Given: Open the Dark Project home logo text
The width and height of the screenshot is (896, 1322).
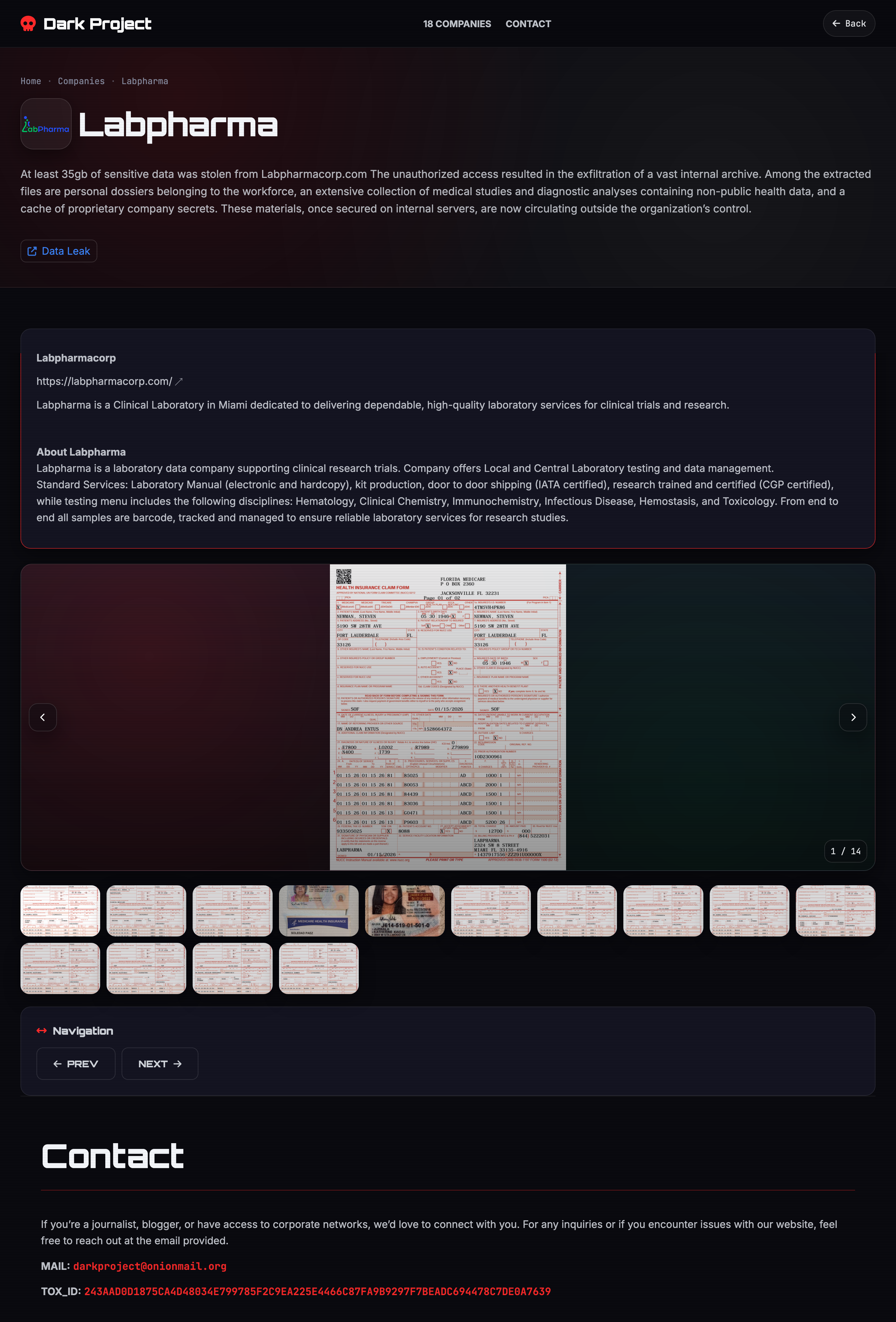Looking at the screenshot, I should 97,24.
